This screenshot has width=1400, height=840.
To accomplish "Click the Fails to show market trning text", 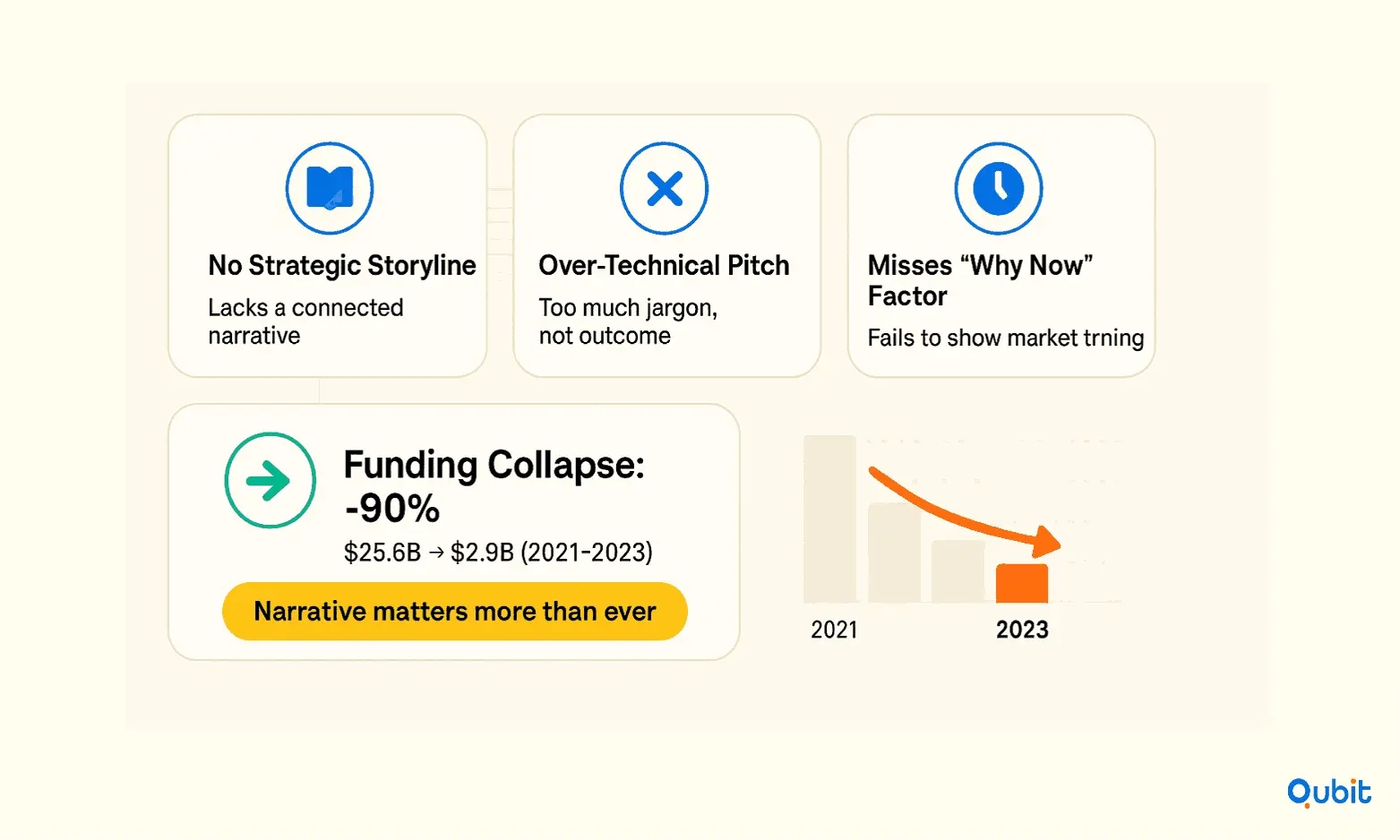I will tap(1006, 339).
